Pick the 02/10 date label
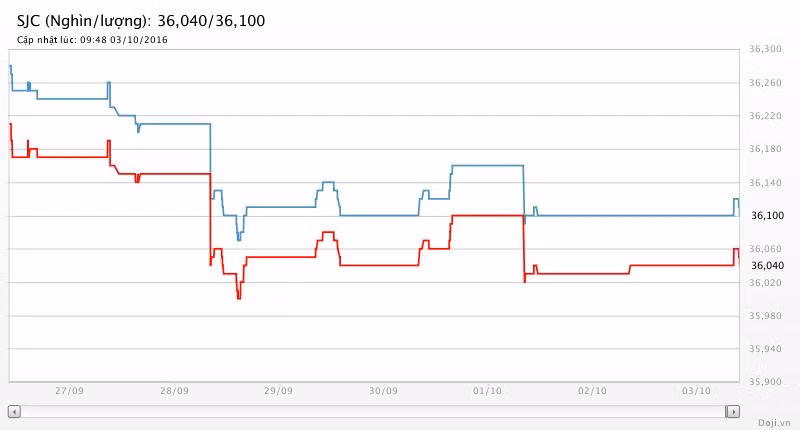800x430 pixels. [593, 391]
